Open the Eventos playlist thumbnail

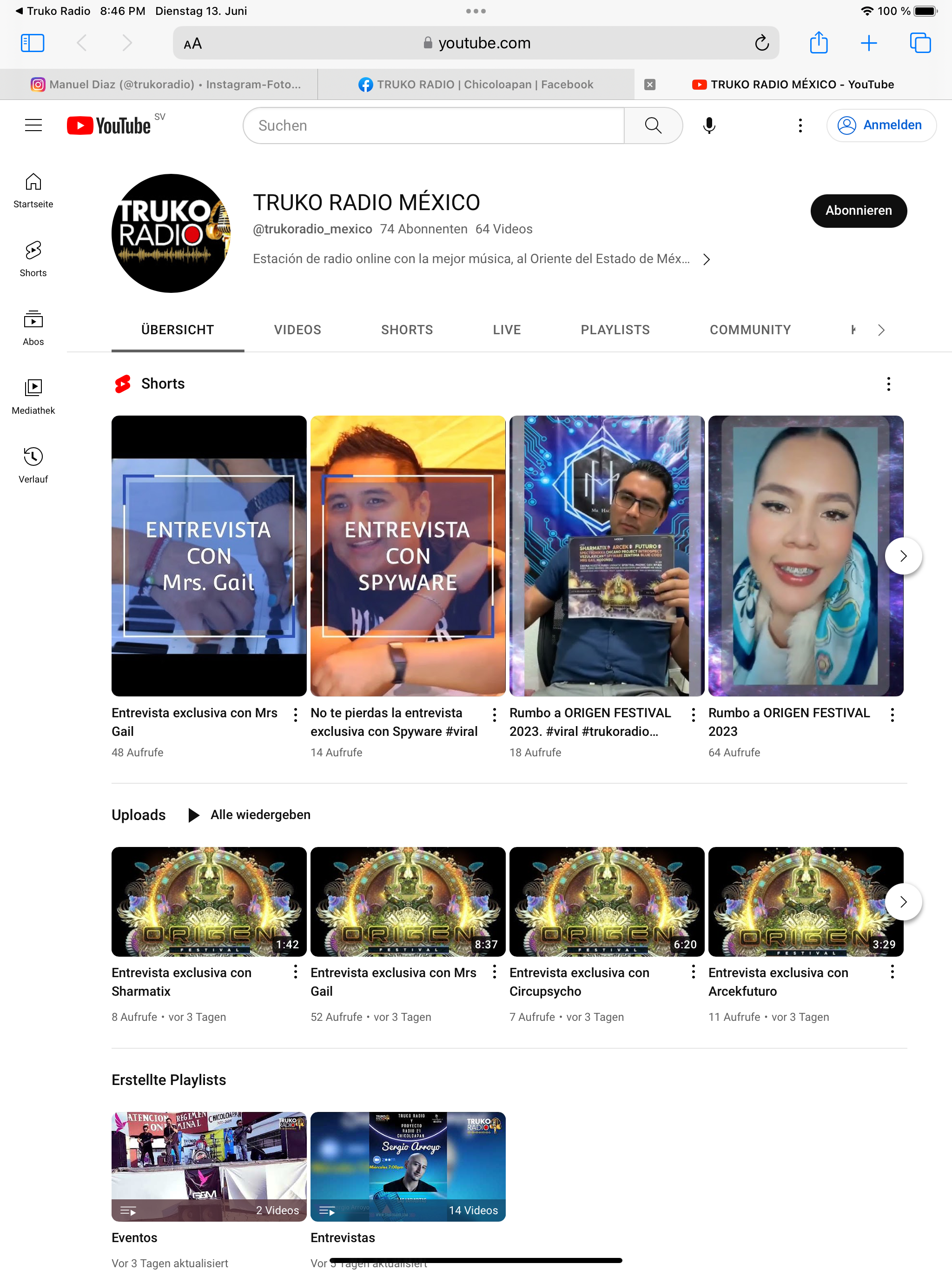(x=209, y=1166)
